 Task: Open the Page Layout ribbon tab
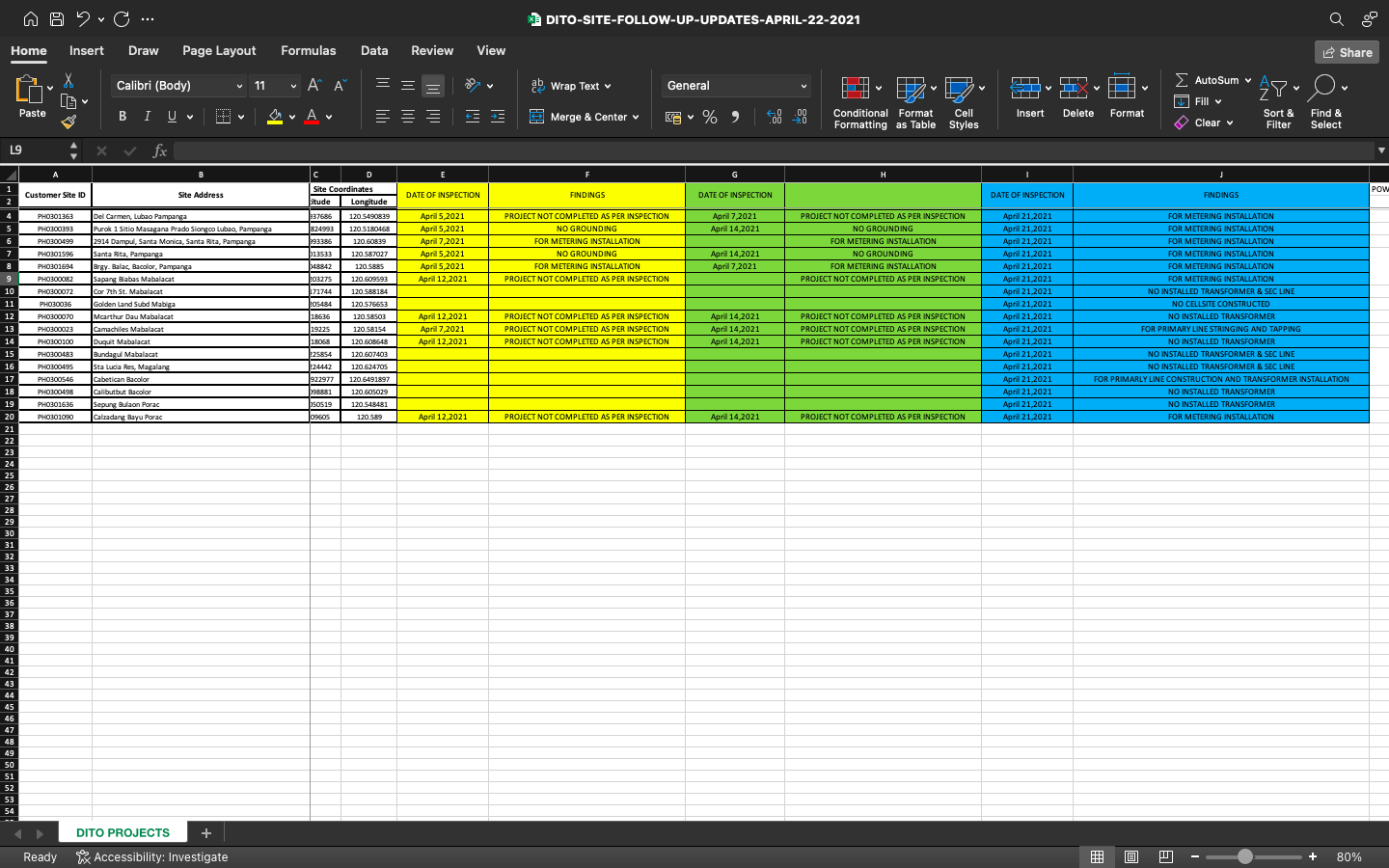click(219, 50)
